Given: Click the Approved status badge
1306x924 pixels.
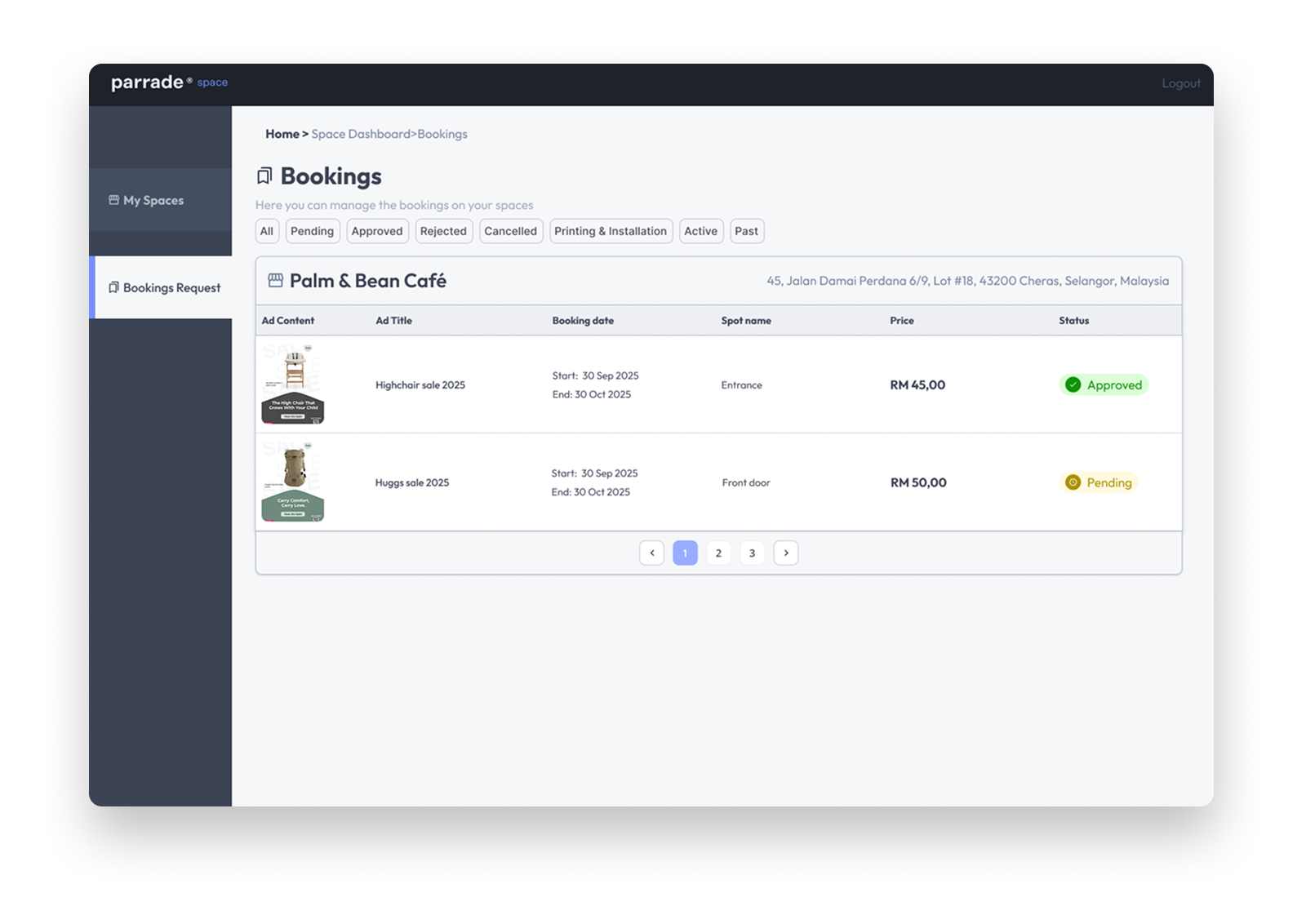Looking at the screenshot, I should point(1104,384).
